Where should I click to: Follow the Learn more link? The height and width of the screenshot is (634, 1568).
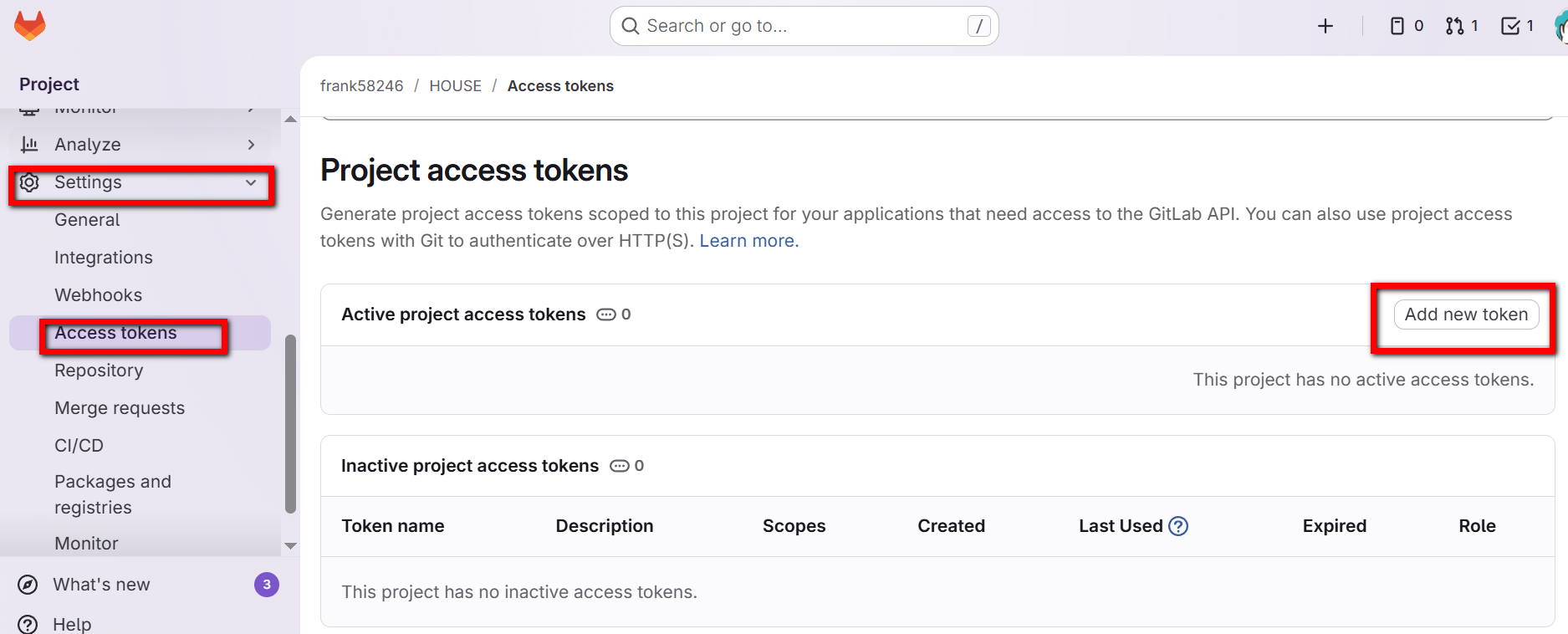[x=748, y=241]
